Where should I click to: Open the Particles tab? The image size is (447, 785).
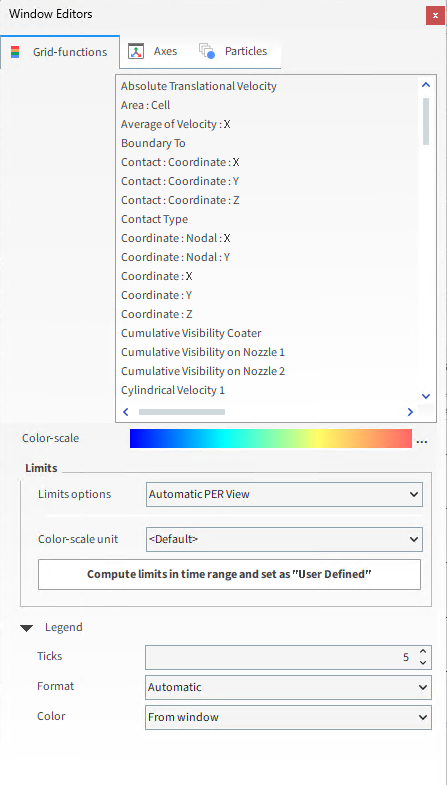pyautogui.click(x=234, y=51)
